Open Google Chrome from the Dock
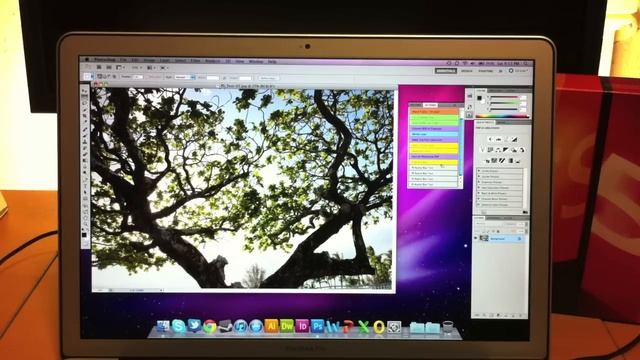Viewport: 640px width, 360px height. 210,326
